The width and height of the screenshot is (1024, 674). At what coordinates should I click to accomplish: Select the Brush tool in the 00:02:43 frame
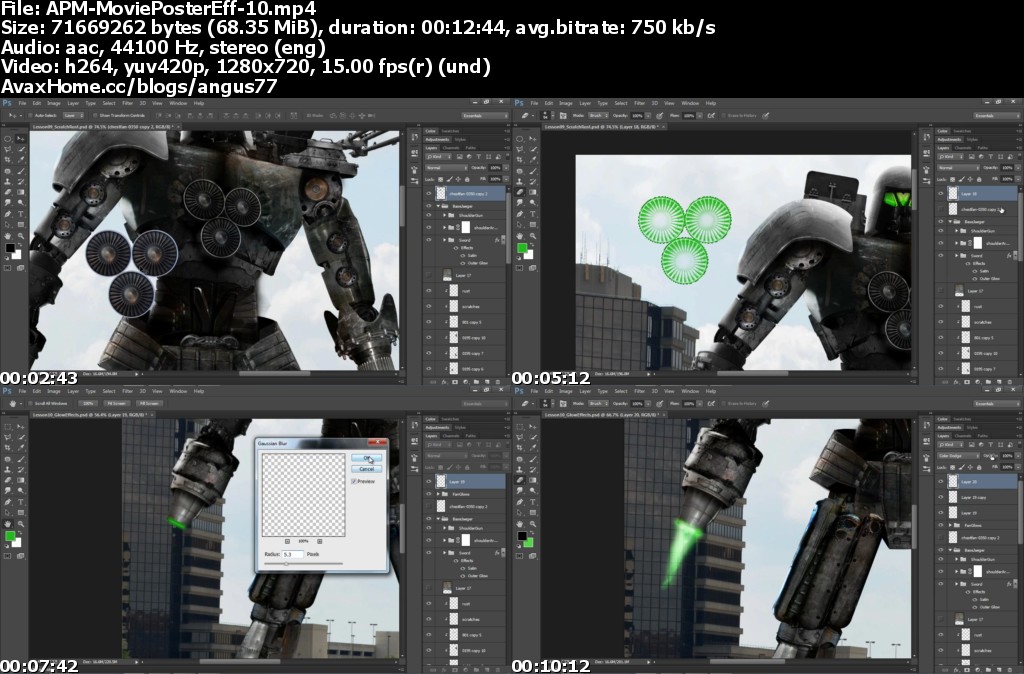point(21,171)
